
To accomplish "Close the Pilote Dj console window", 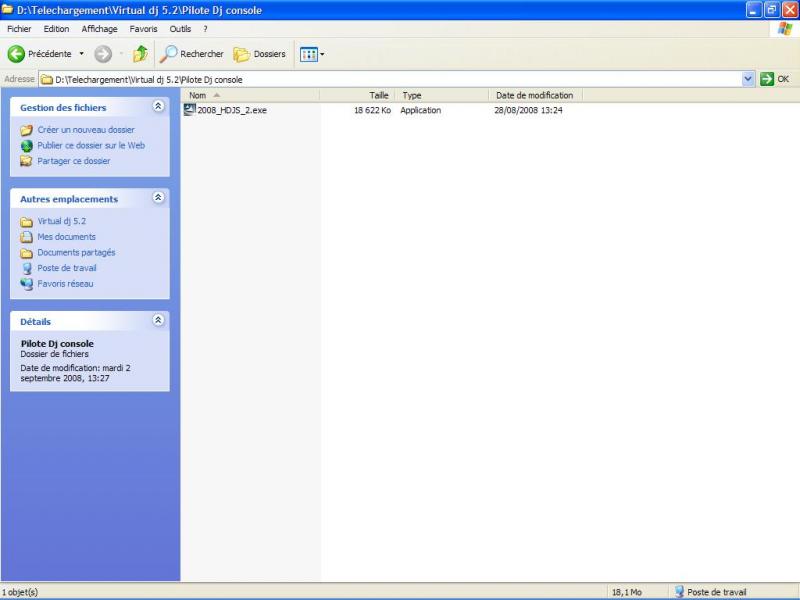I will coord(790,10).
